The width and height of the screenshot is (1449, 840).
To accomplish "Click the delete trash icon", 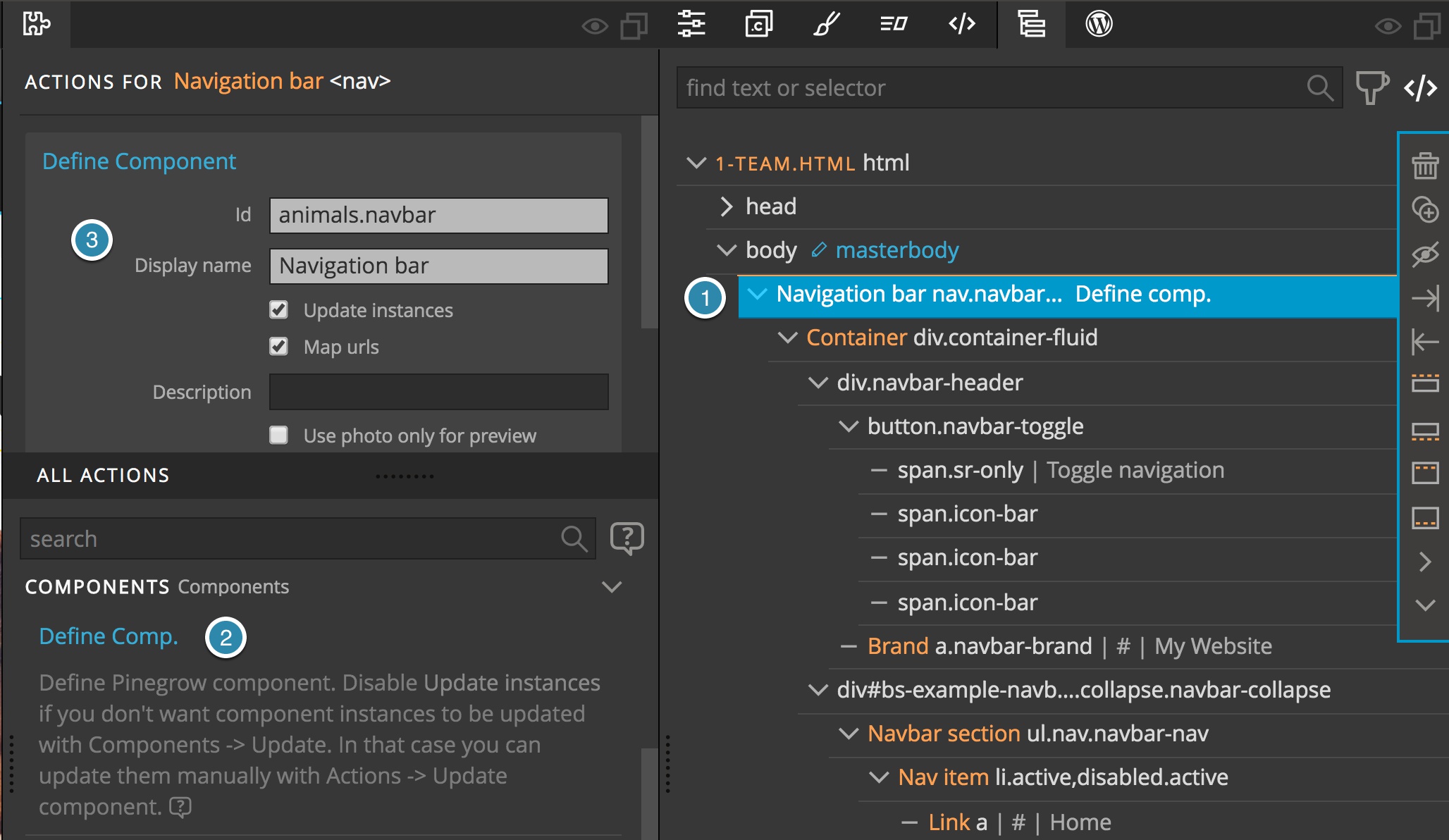I will [1425, 166].
